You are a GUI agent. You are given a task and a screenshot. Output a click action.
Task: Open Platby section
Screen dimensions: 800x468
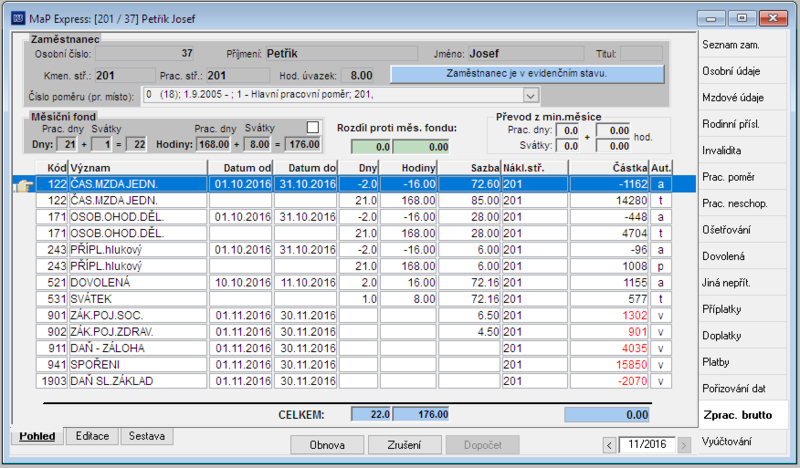(x=743, y=362)
